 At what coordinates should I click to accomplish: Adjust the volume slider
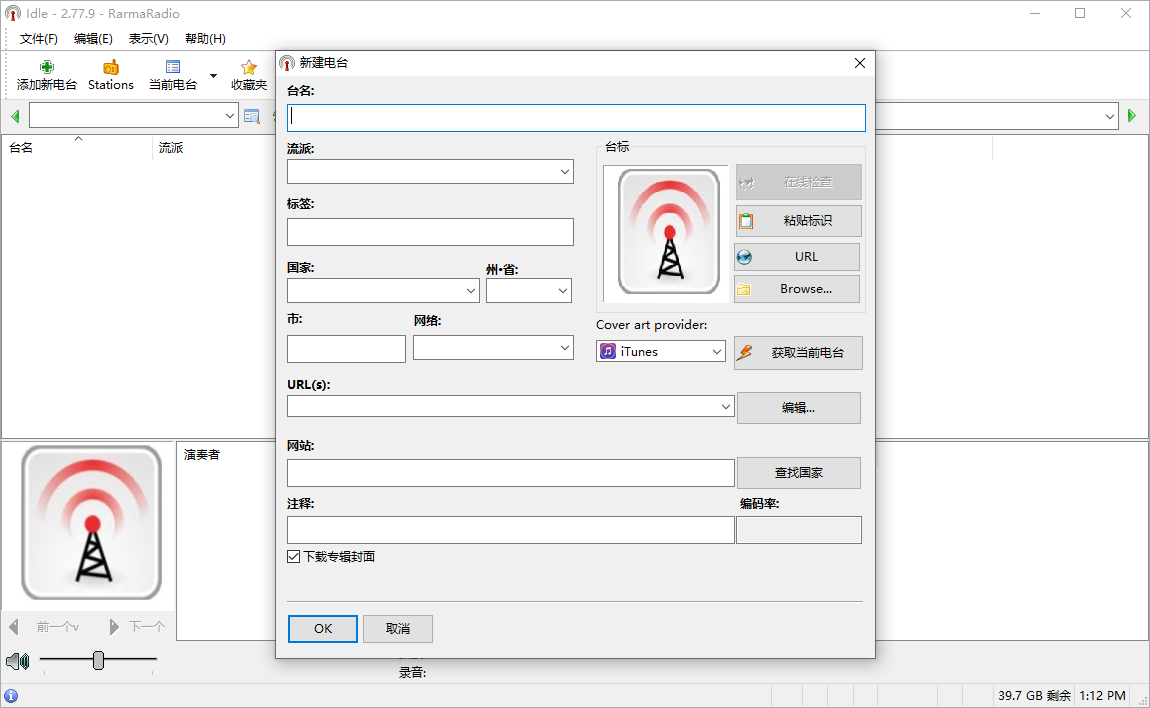tap(98, 661)
